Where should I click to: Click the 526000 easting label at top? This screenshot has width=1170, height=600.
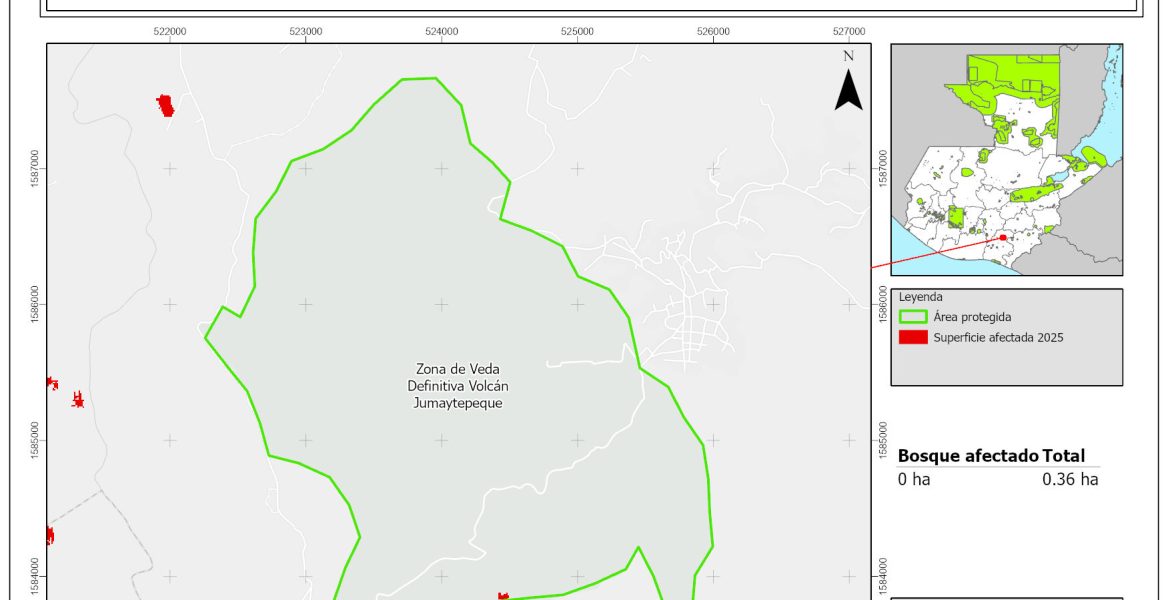click(x=712, y=31)
